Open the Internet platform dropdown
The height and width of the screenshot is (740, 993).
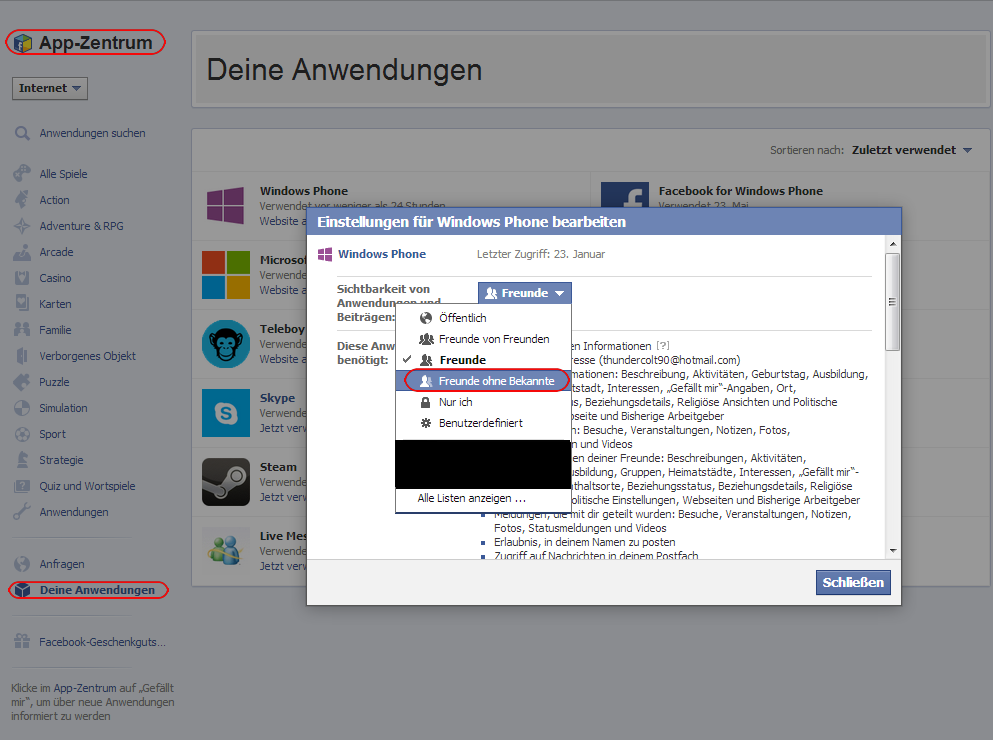[49, 88]
